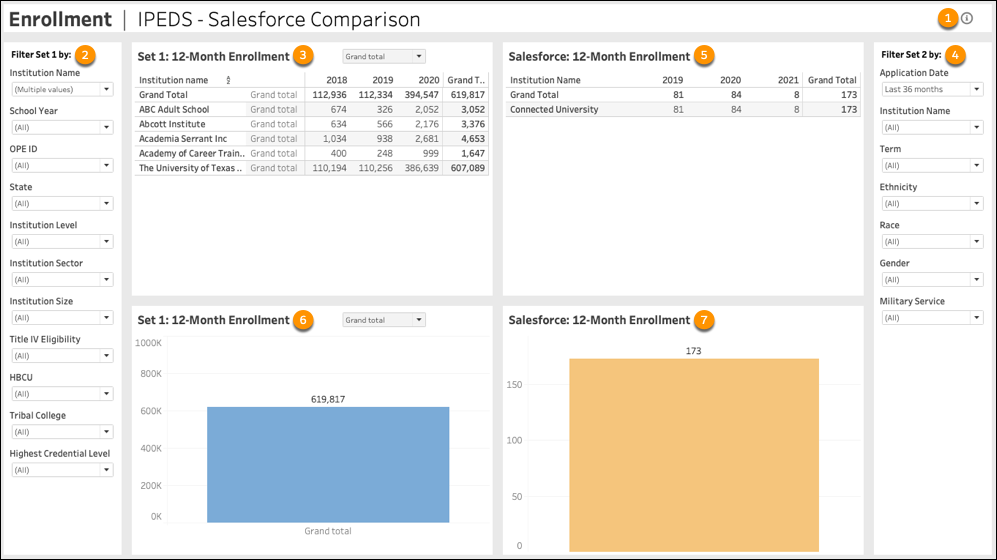Click the info icon in dashboard header

[966, 18]
